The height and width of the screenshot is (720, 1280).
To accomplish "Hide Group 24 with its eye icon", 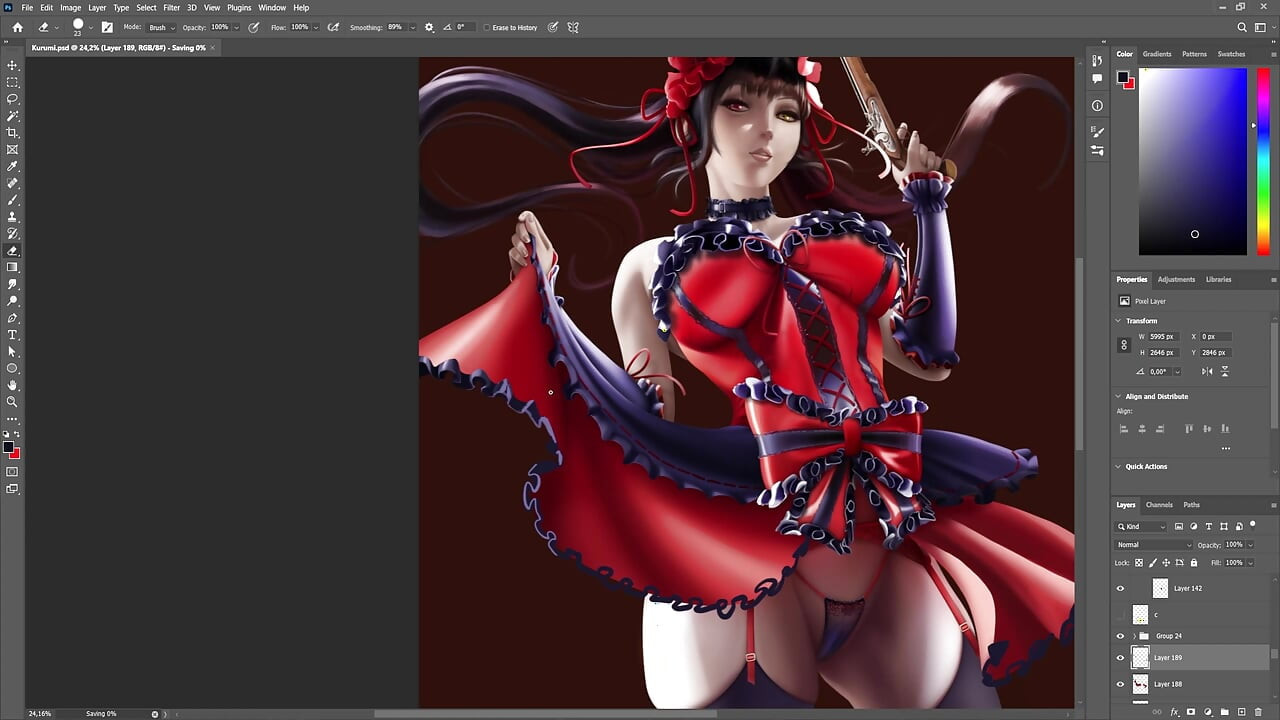I will (x=1120, y=636).
